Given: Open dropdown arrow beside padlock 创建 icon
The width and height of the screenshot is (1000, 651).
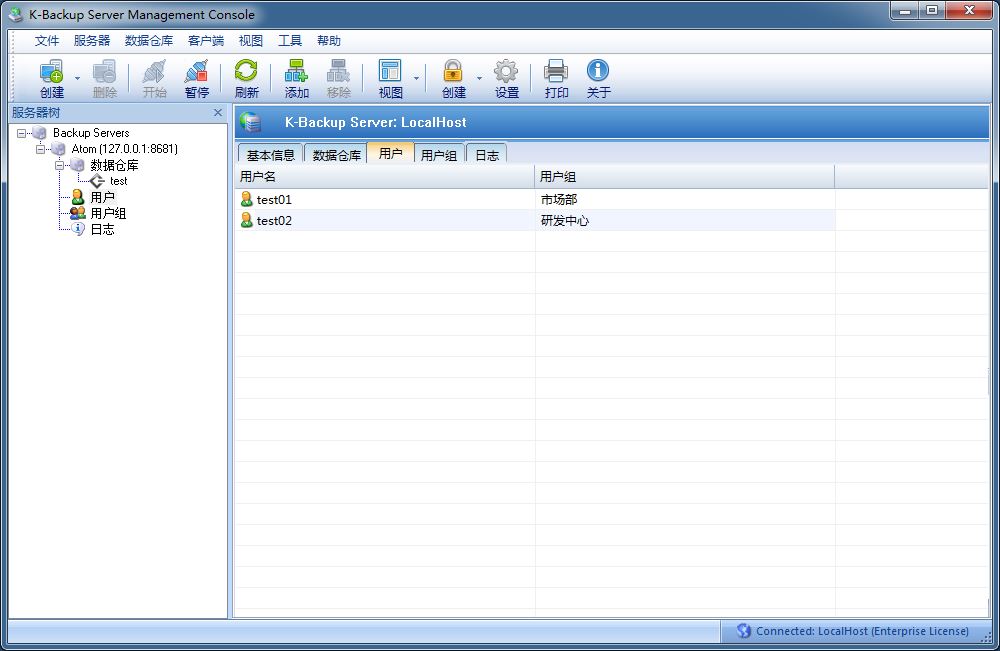Looking at the screenshot, I should [480, 78].
